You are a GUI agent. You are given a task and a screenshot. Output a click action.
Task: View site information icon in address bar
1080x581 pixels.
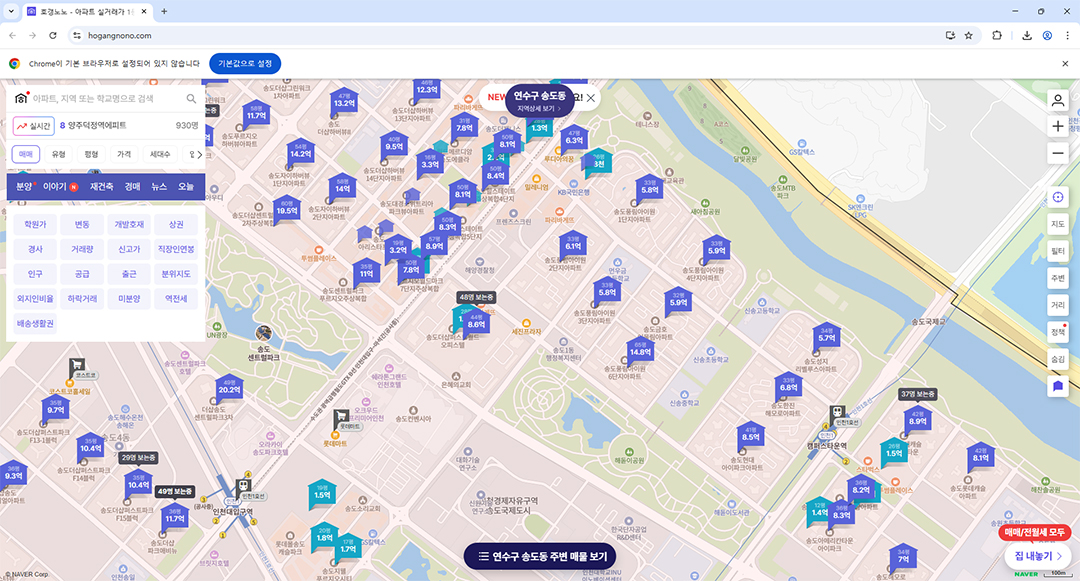[77, 35]
